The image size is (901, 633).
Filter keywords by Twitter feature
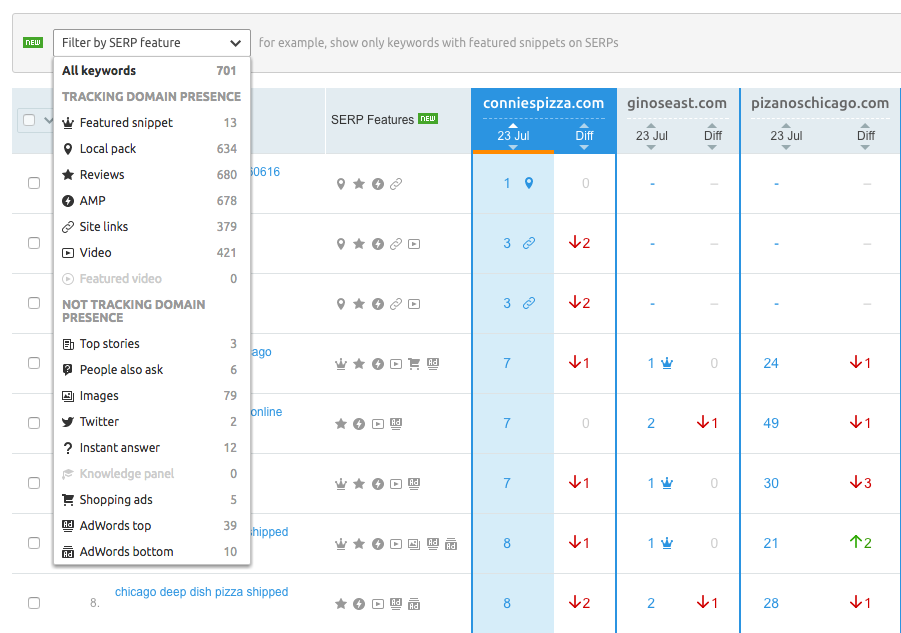[152, 422]
